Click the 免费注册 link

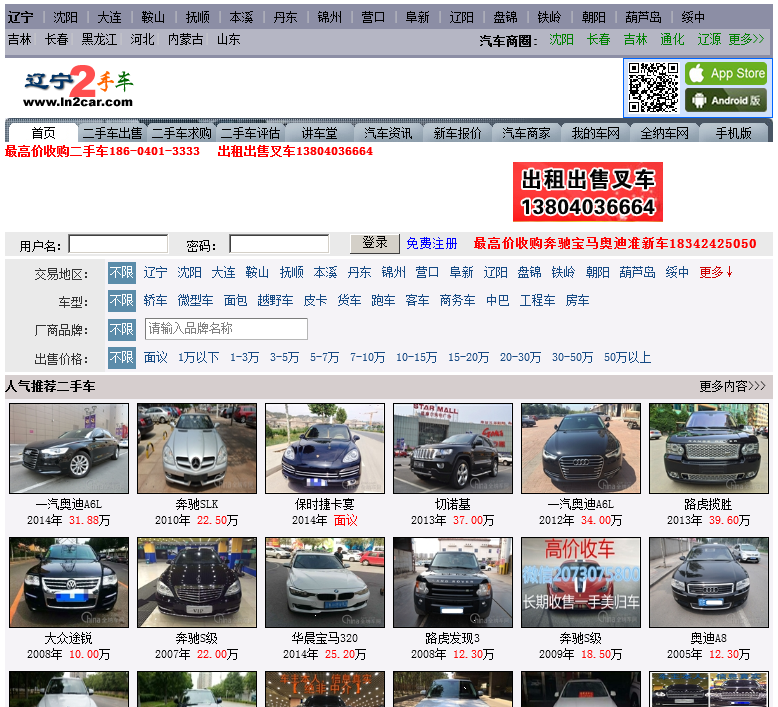coord(432,244)
